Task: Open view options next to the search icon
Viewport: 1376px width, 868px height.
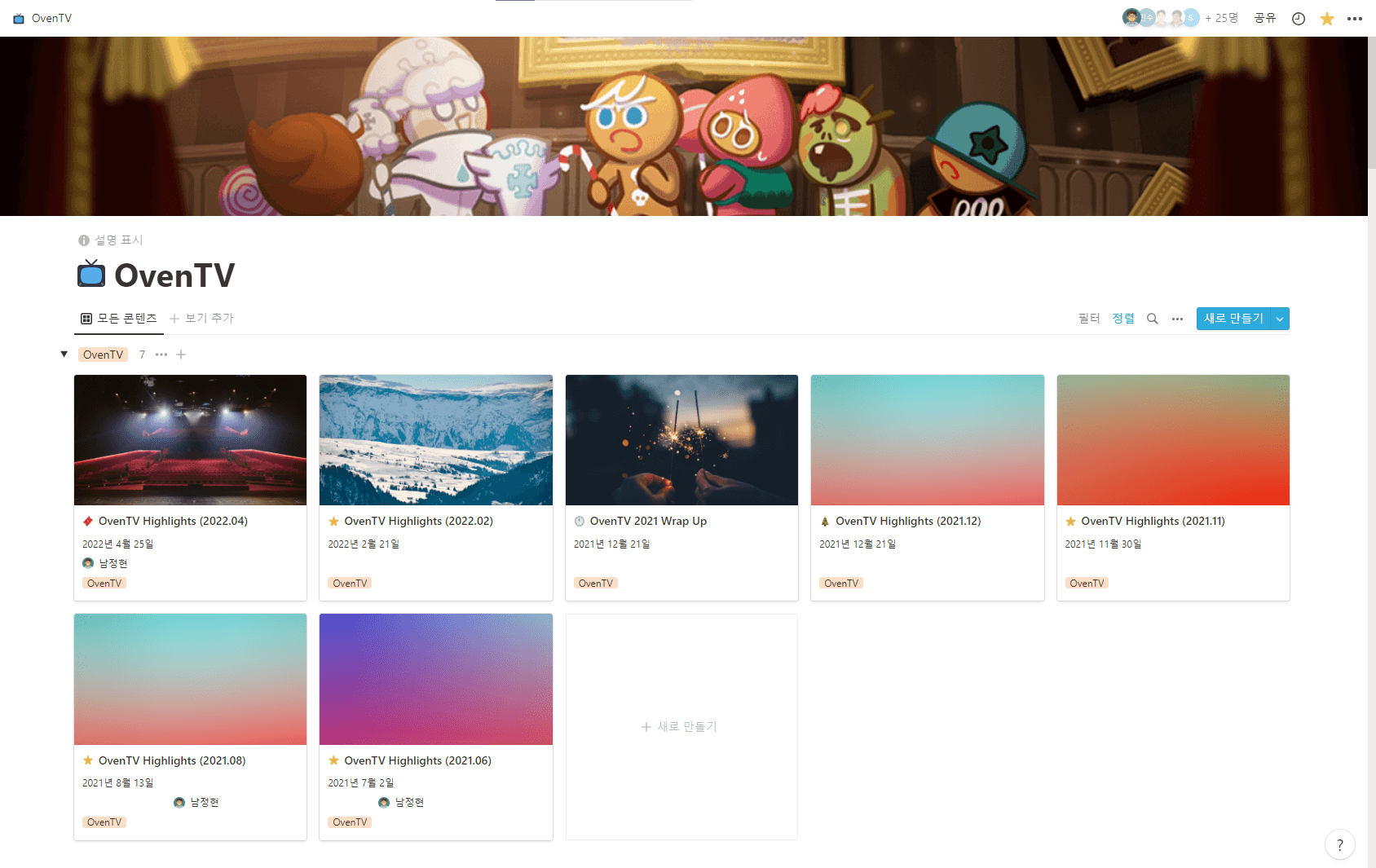Action: pos(1177,319)
